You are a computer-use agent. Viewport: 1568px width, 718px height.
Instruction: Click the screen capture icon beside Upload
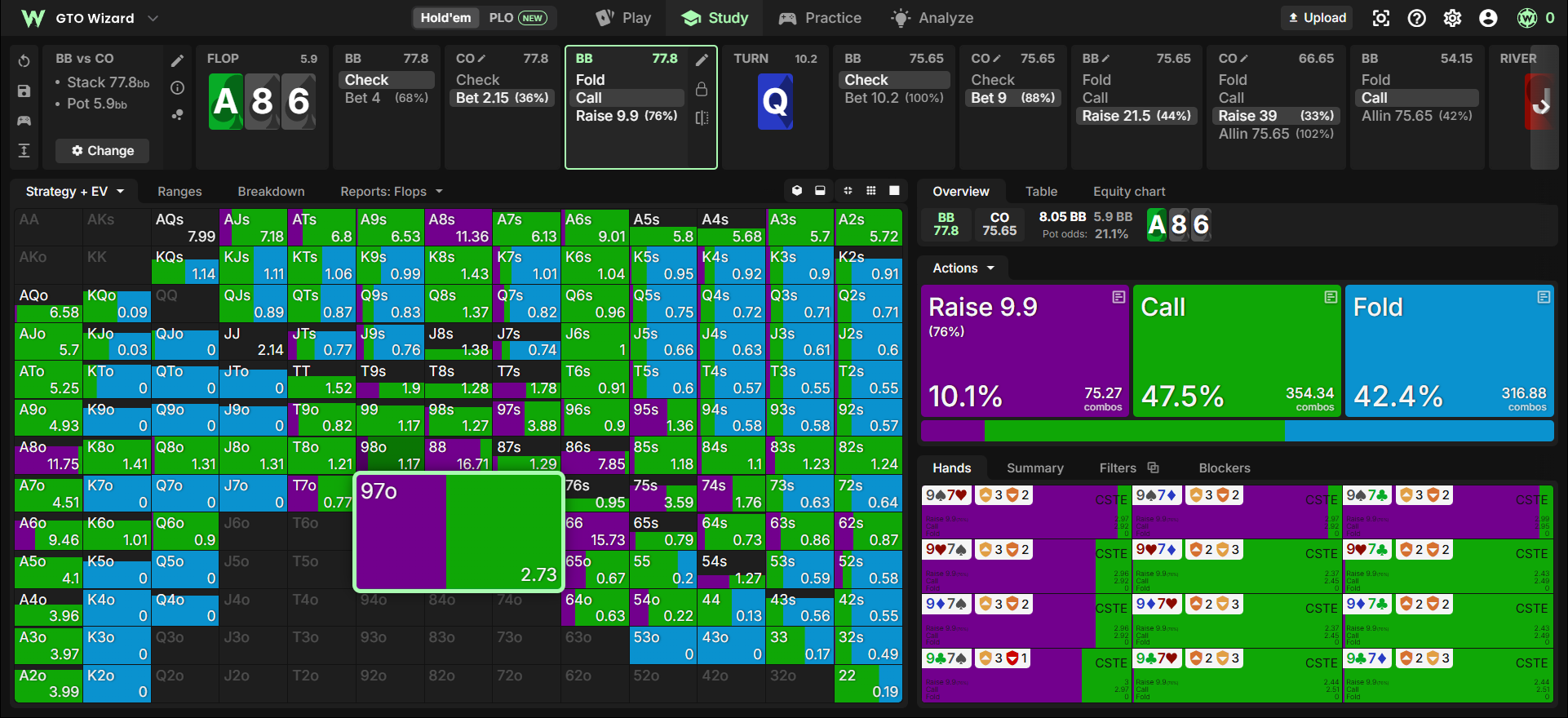tap(1381, 18)
